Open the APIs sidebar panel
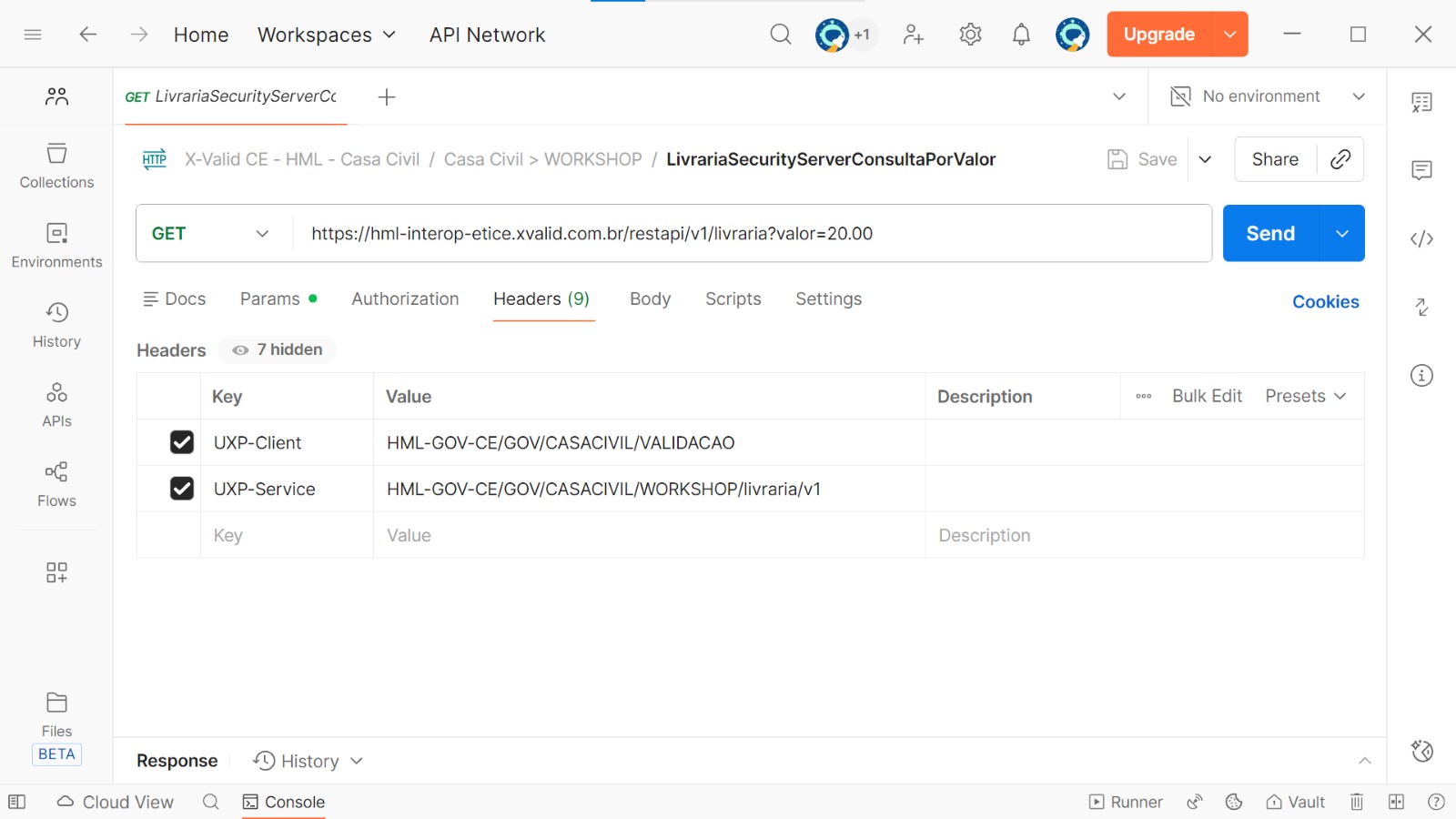 [56, 405]
